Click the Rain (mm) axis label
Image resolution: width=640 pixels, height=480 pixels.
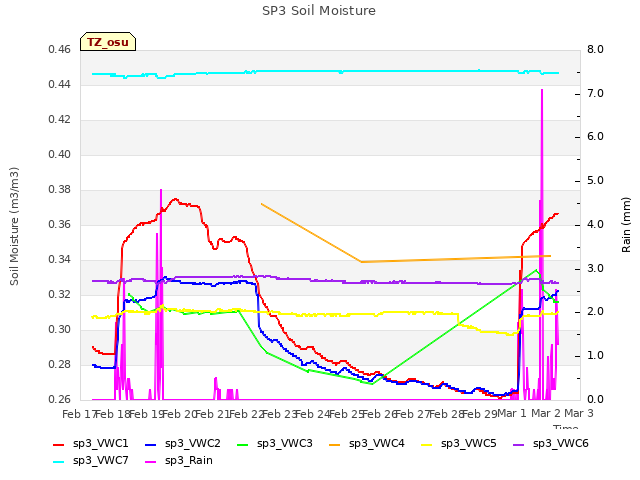coord(626,225)
